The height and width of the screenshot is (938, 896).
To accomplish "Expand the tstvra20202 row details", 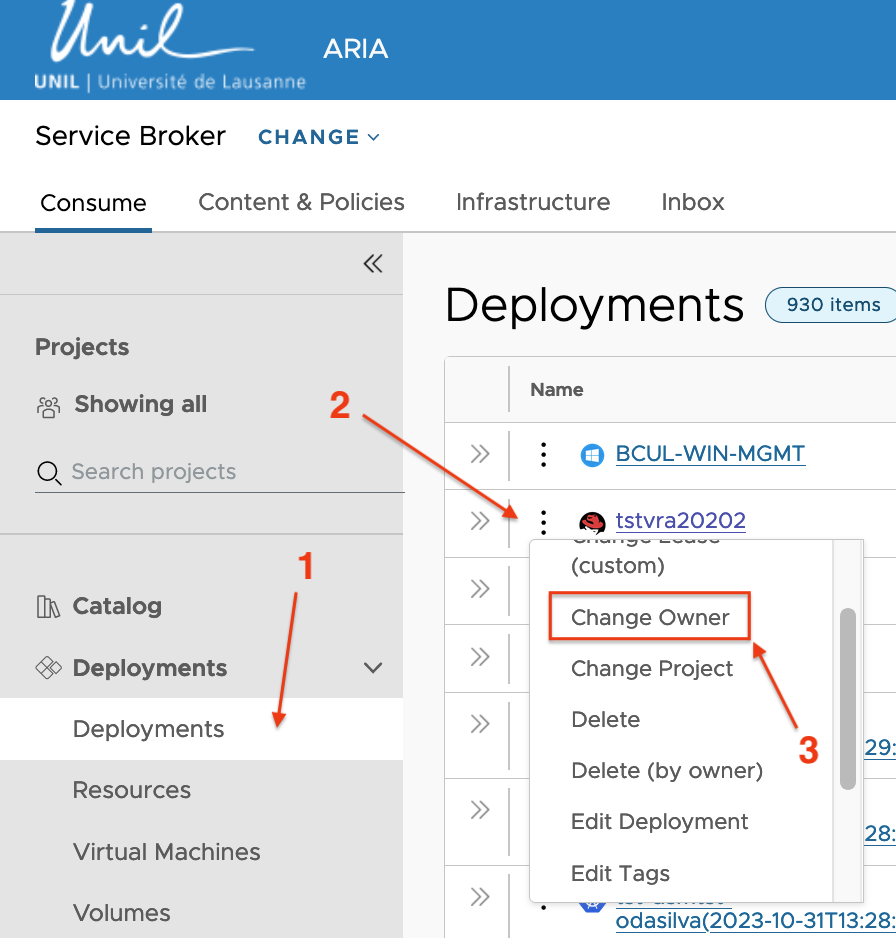I will coord(480,521).
